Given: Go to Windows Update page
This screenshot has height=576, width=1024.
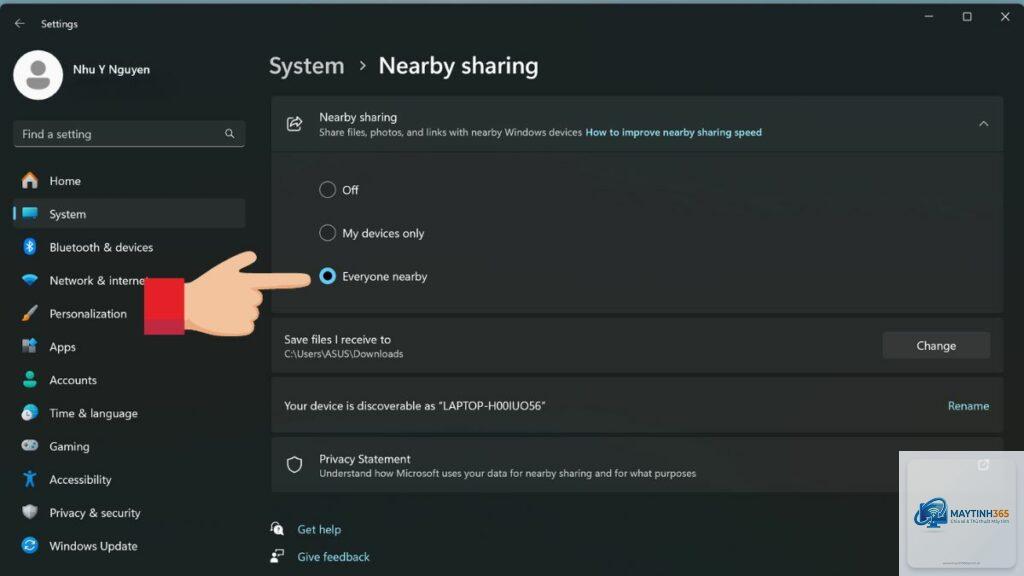Looking at the screenshot, I should click(129, 545).
